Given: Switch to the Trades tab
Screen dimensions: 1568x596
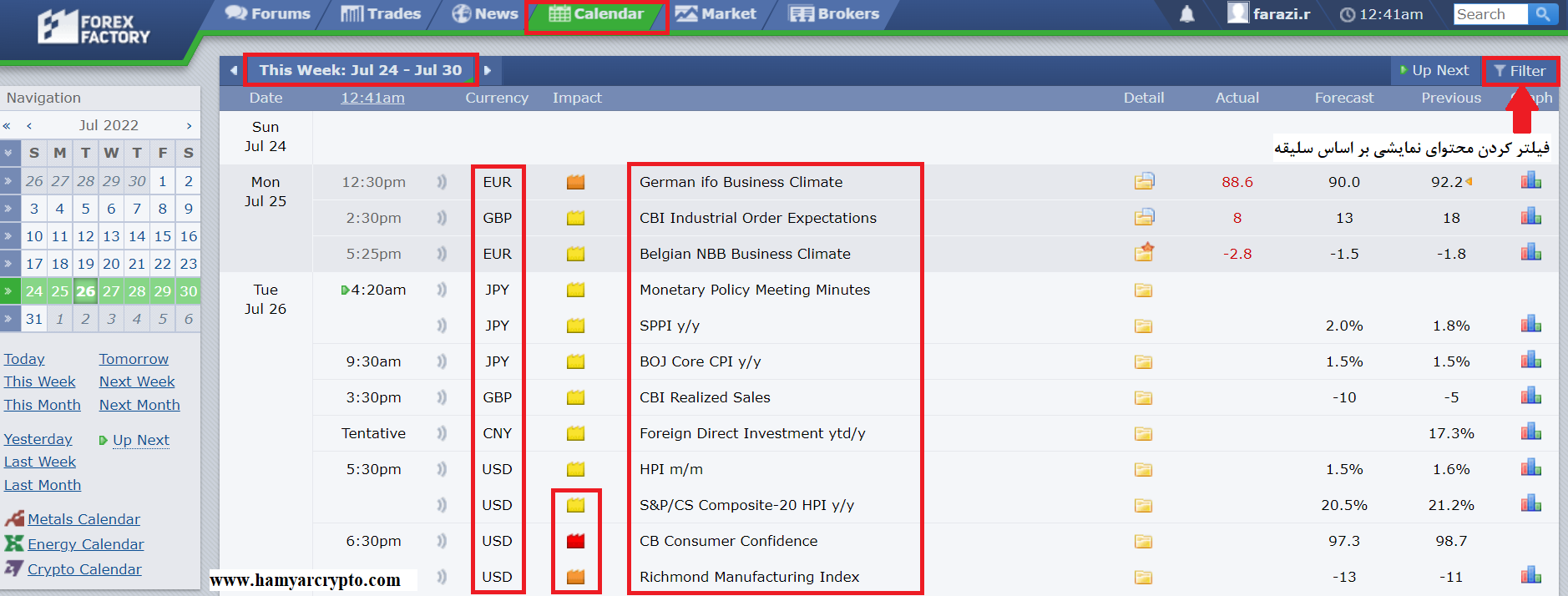Looking at the screenshot, I should coord(381,14).
